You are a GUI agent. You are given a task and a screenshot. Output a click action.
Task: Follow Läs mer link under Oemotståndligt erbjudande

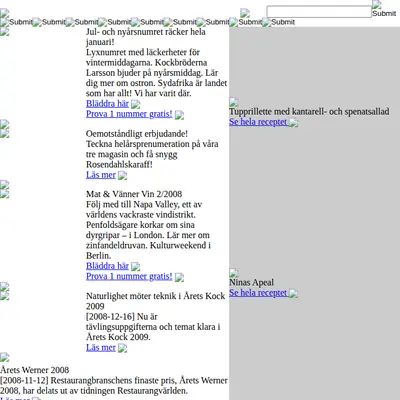(x=101, y=175)
